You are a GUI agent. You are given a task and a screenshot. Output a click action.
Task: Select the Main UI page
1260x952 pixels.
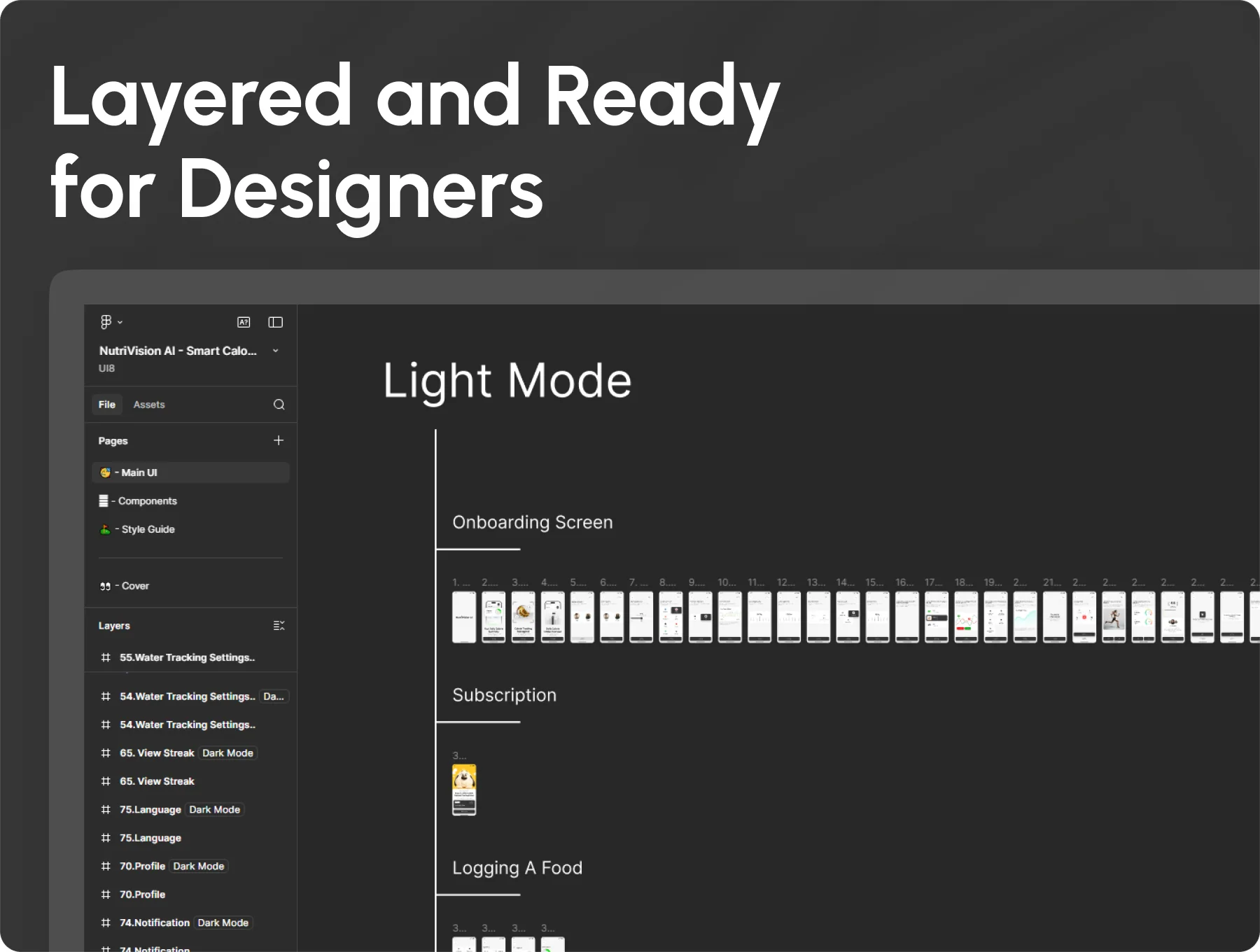[x=190, y=472]
